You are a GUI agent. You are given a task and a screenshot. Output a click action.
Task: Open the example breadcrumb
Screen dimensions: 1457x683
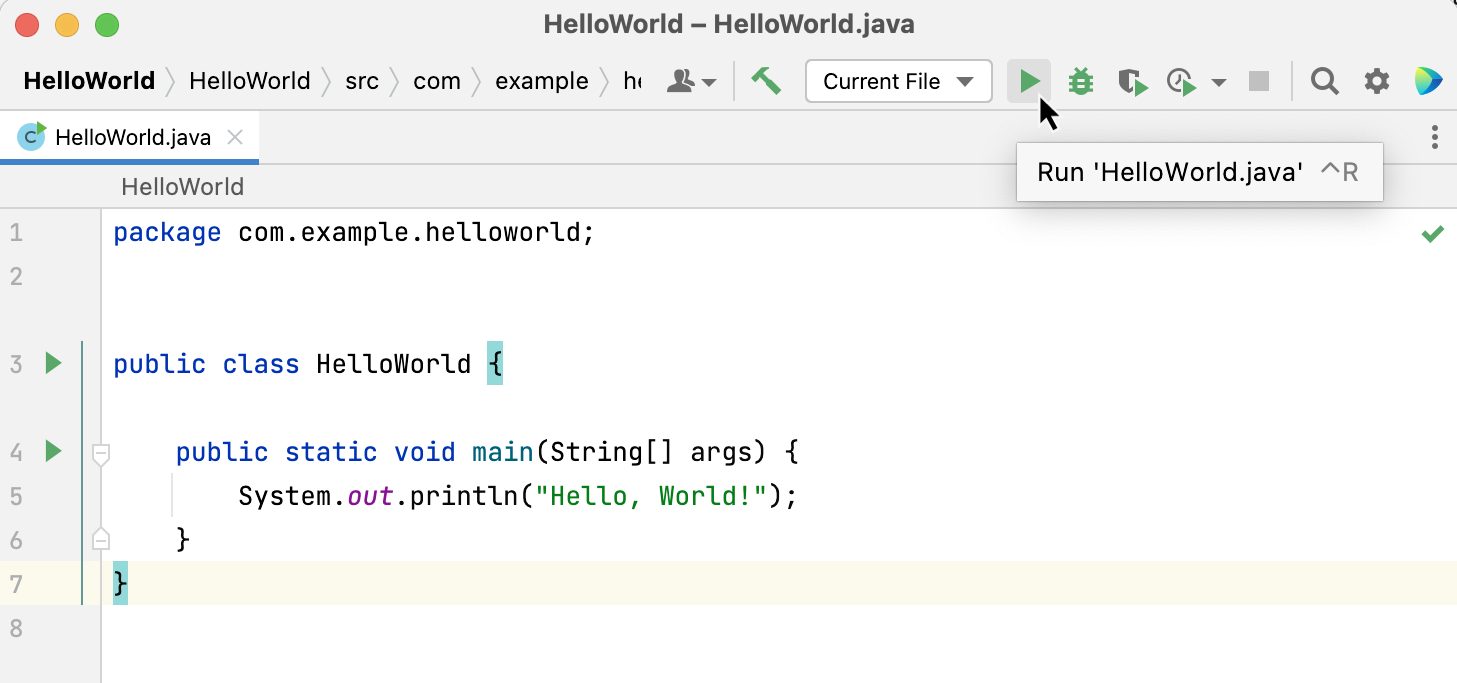point(542,81)
